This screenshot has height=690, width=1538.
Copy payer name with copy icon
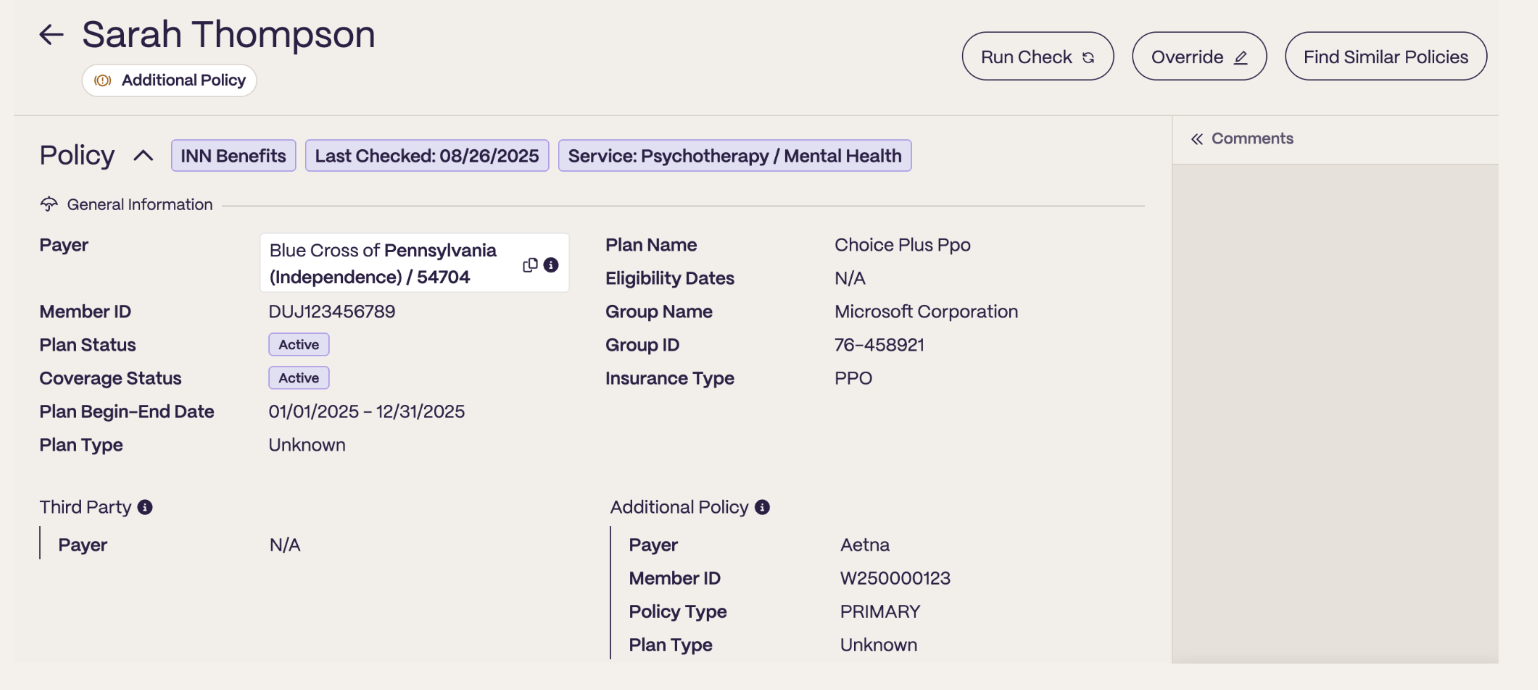tap(530, 265)
